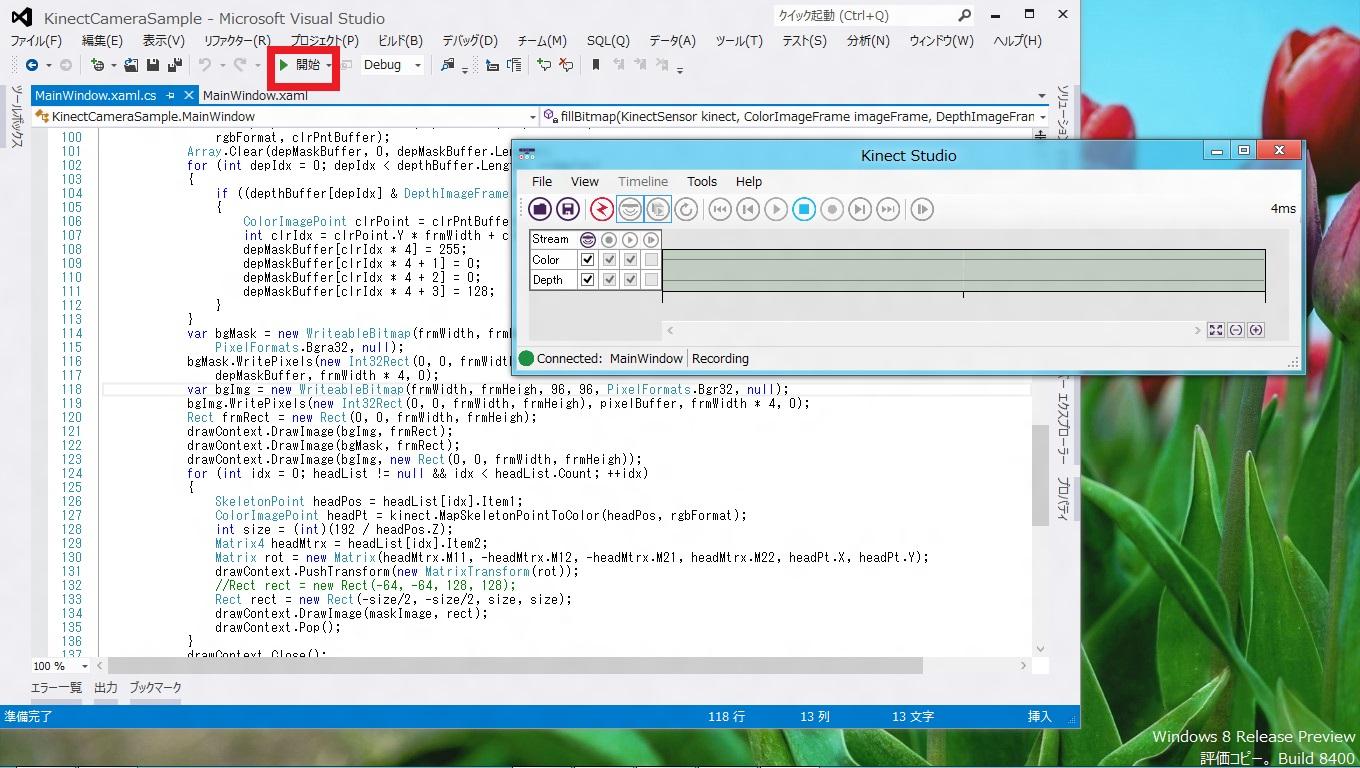Click the 開始 start debugging button
Screen dimensions: 1360x768
300,65
